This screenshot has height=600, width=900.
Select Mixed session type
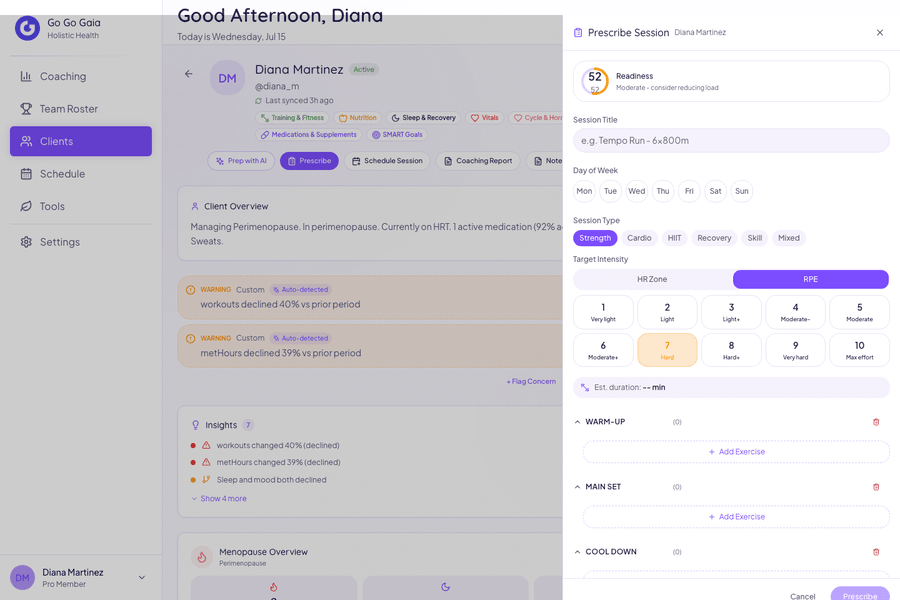pyautogui.click(x=789, y=238)
